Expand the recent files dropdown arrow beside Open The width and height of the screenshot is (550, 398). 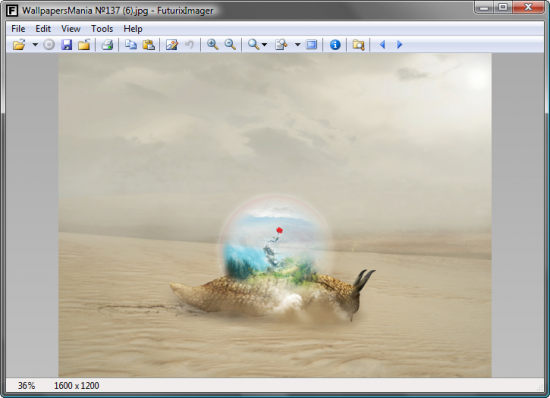pyautogui.click(x=35, y=45)
